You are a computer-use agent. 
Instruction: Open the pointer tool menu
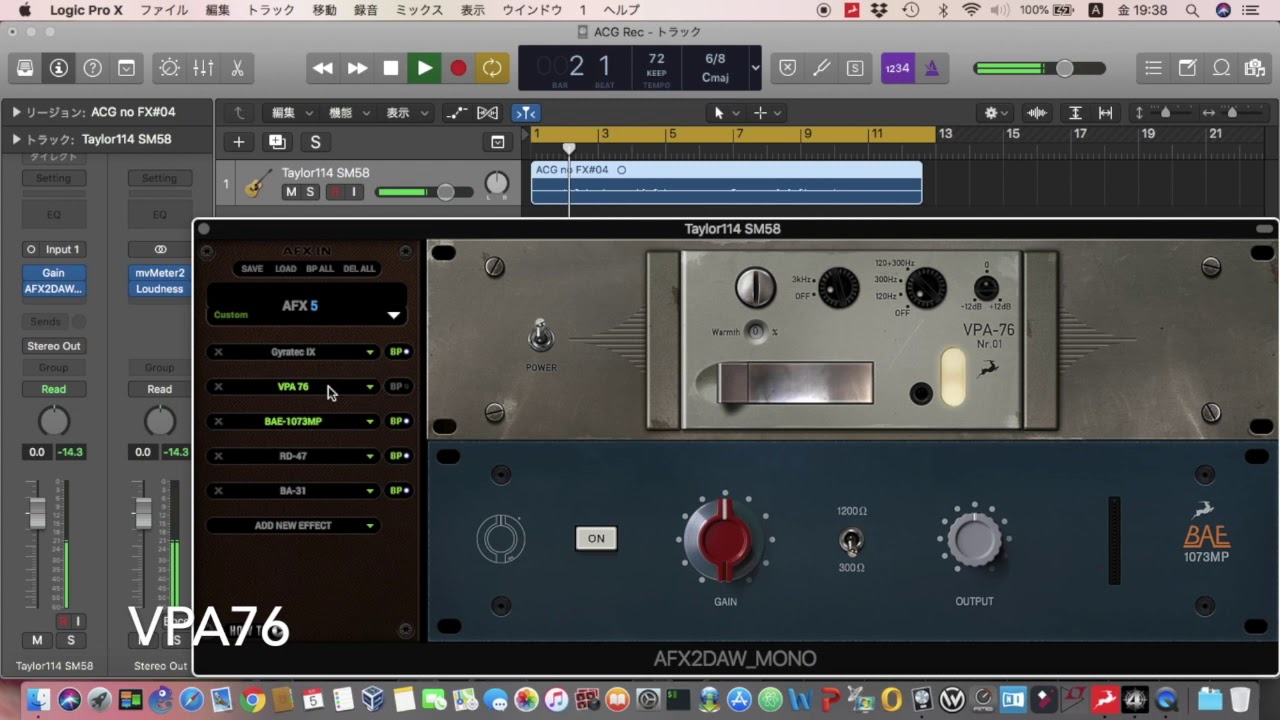(726, 113)
